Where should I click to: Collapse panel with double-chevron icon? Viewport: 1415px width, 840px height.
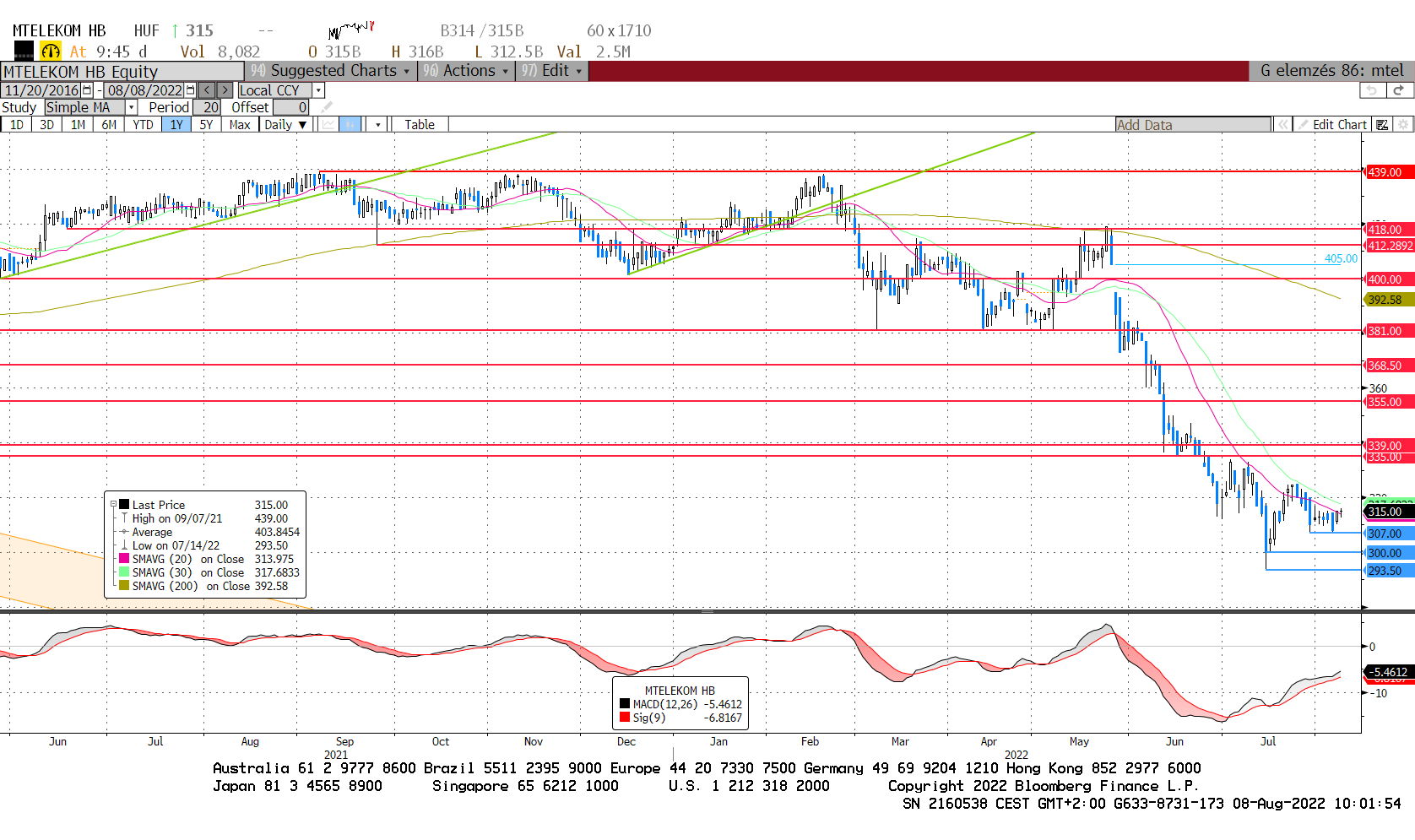click(1283, 125)
